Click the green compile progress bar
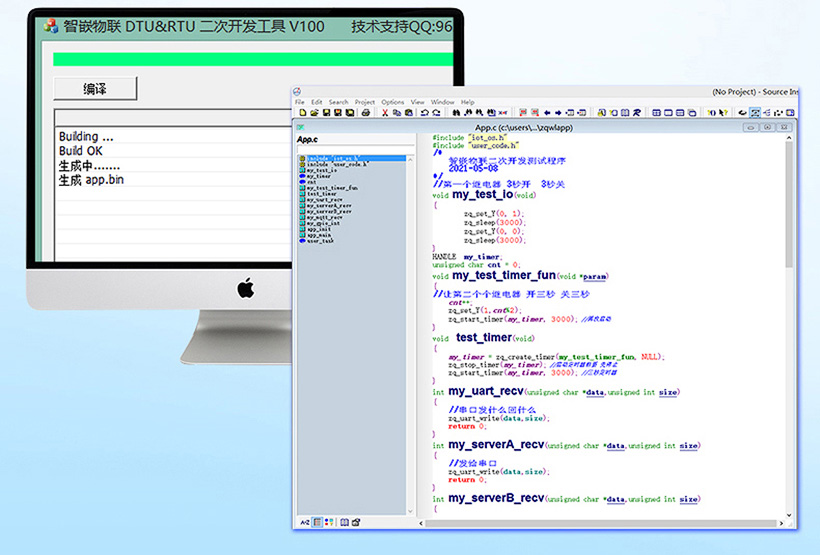 tap(250, 59)
